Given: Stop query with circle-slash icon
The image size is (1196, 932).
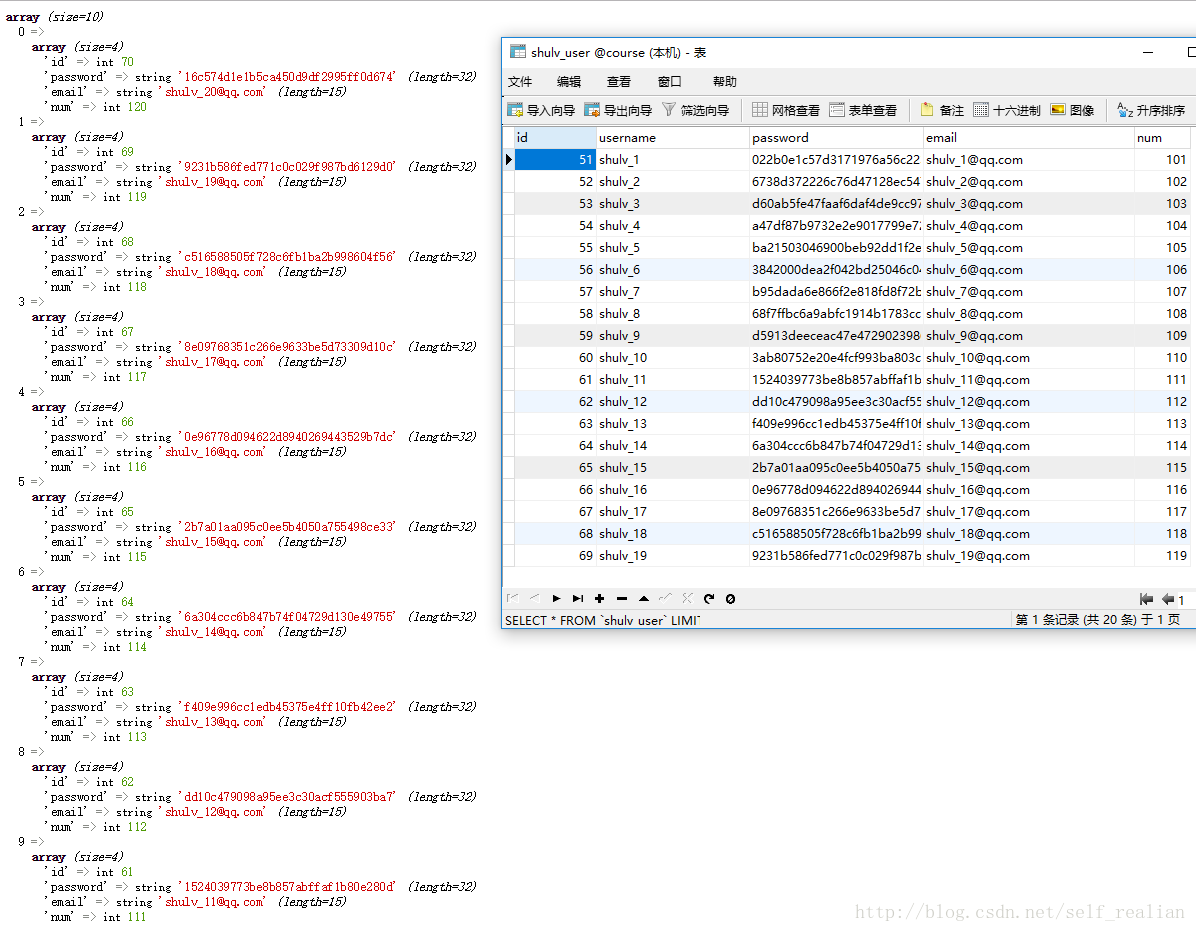Looking at the screenshot, I should point(730,599).
